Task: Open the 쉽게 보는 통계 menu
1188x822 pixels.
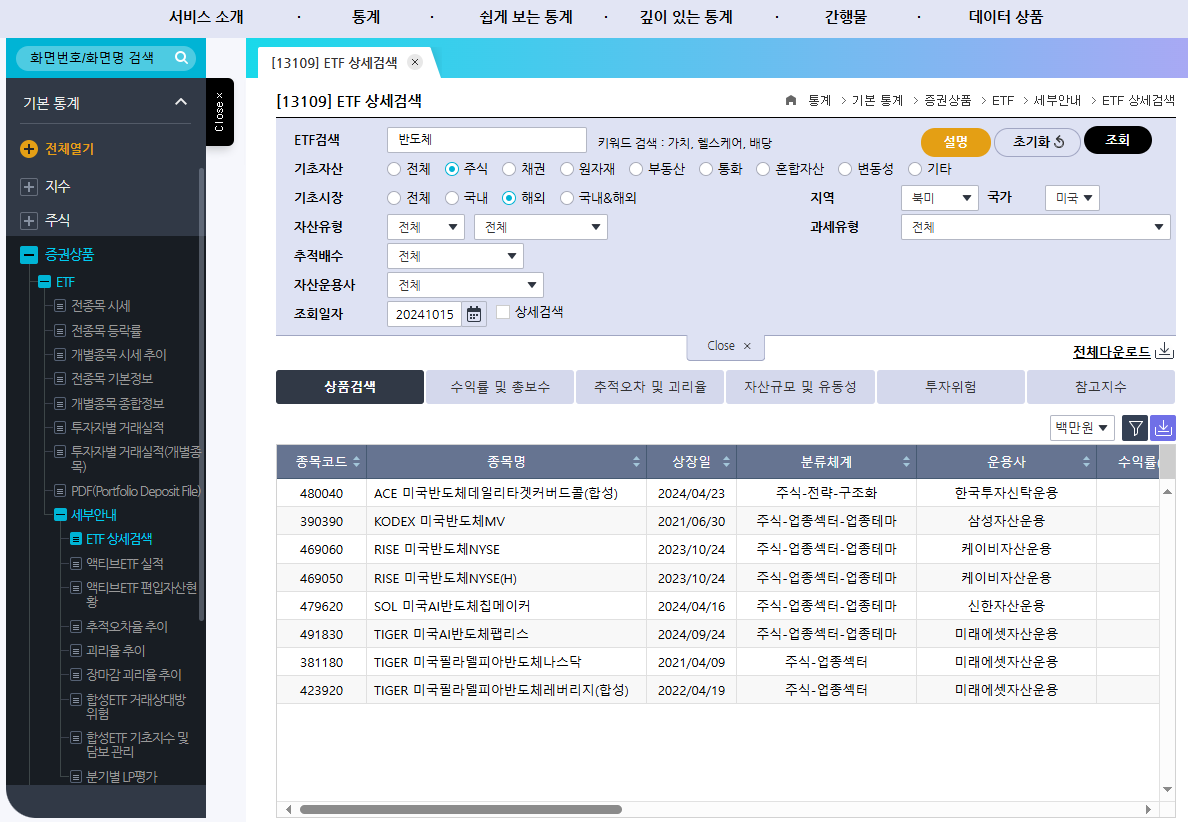Action: point(526,17)
